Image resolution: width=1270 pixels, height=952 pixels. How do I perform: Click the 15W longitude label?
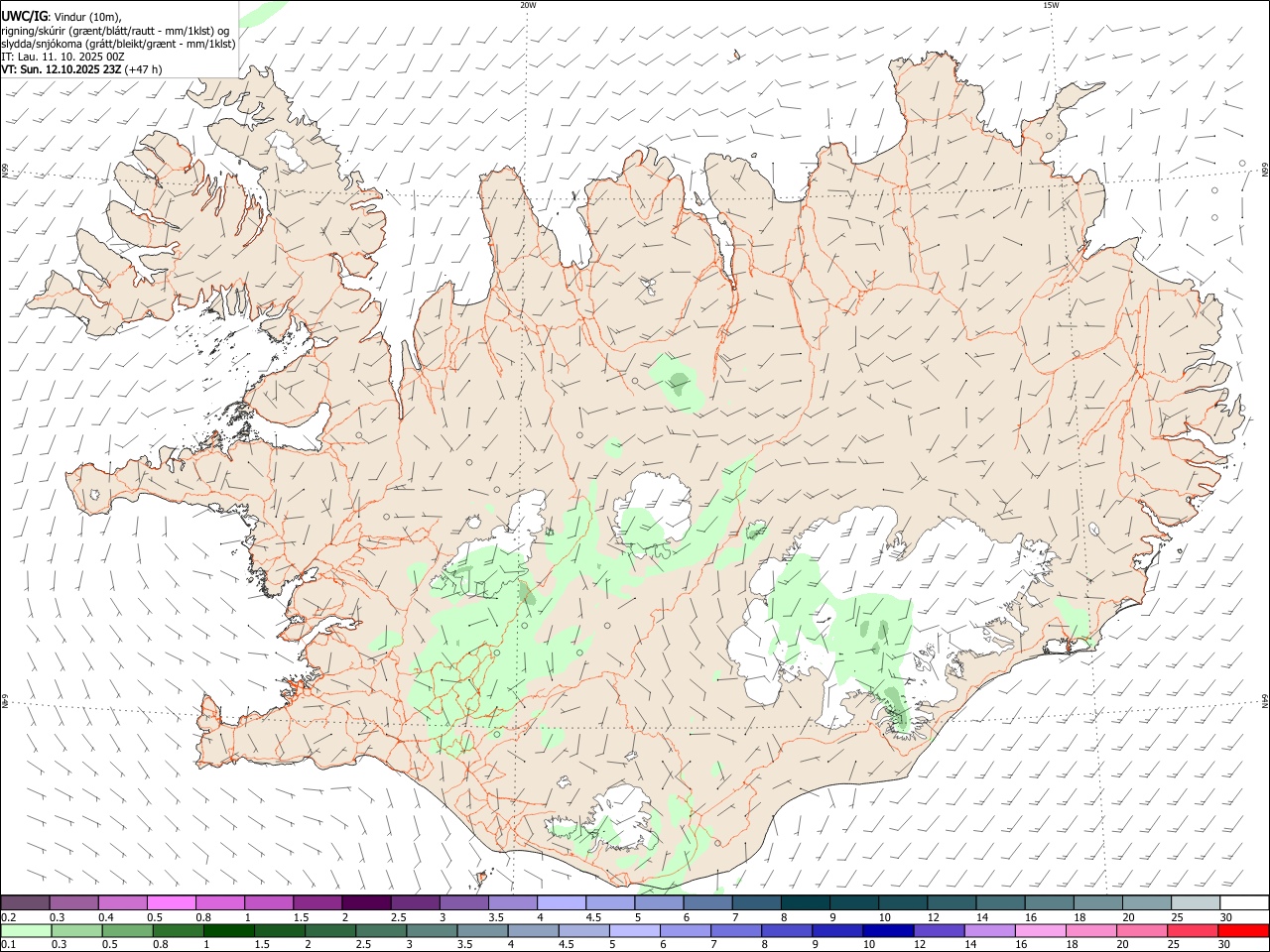coord(1051,5)
